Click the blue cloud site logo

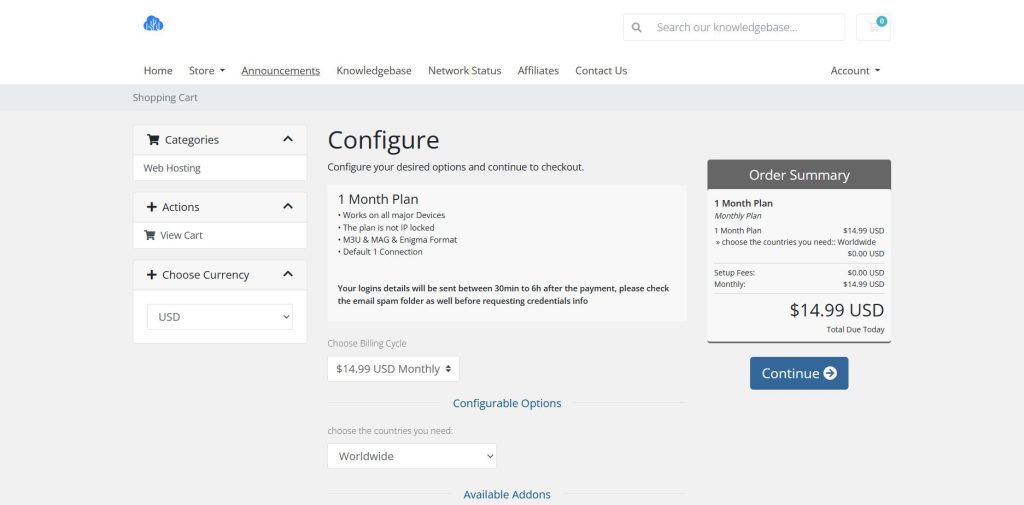[153, 24]
